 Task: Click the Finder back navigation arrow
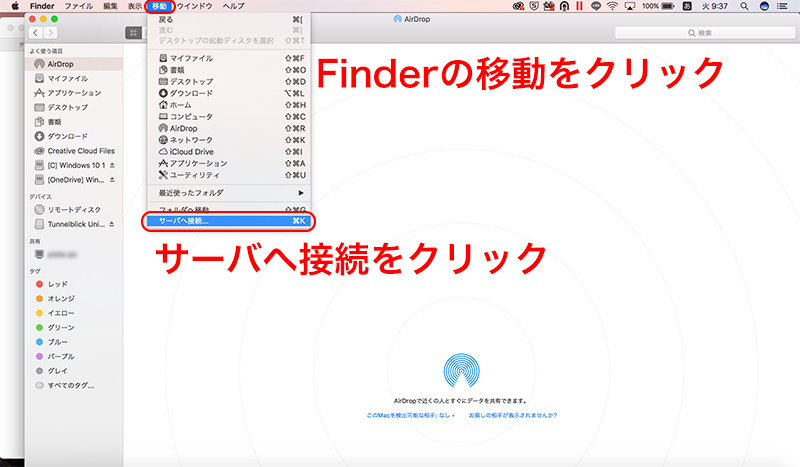[36, 33]
